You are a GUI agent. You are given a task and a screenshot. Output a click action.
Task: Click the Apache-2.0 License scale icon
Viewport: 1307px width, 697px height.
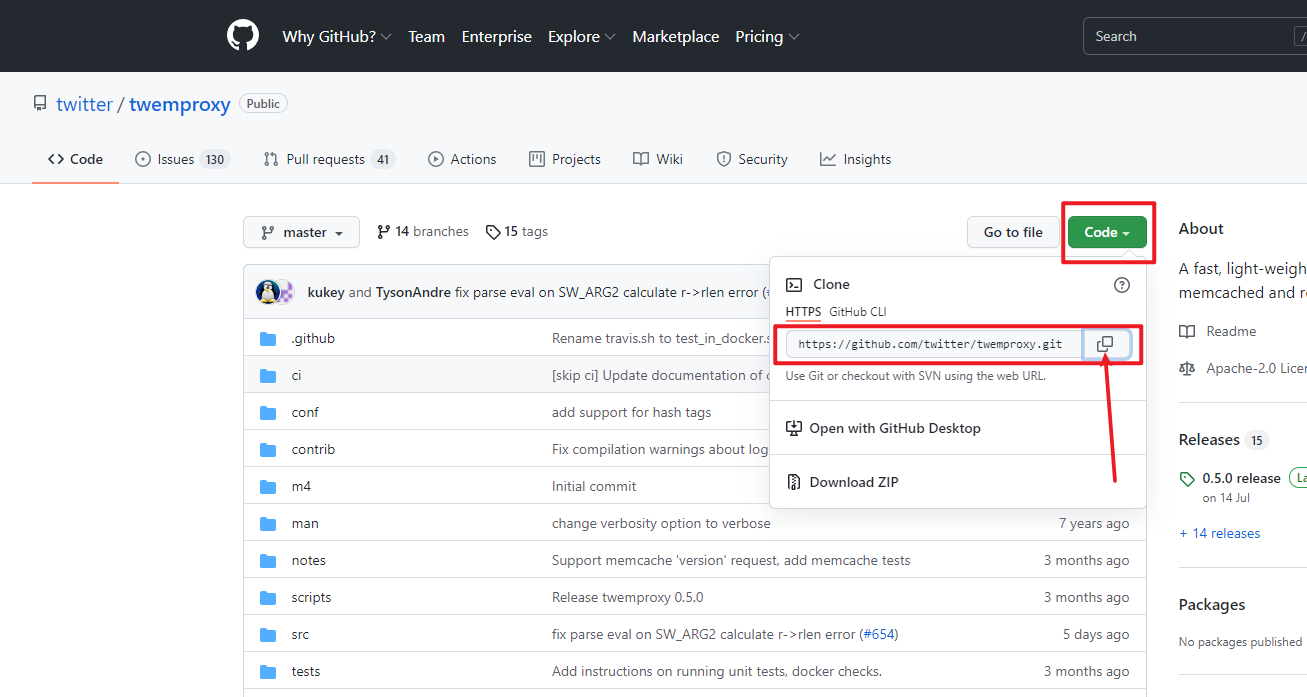pos(1187,368)
